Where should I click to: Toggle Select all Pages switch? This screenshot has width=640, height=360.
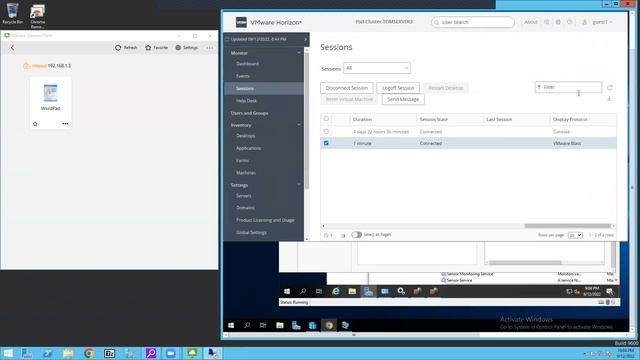pos(356,235)
